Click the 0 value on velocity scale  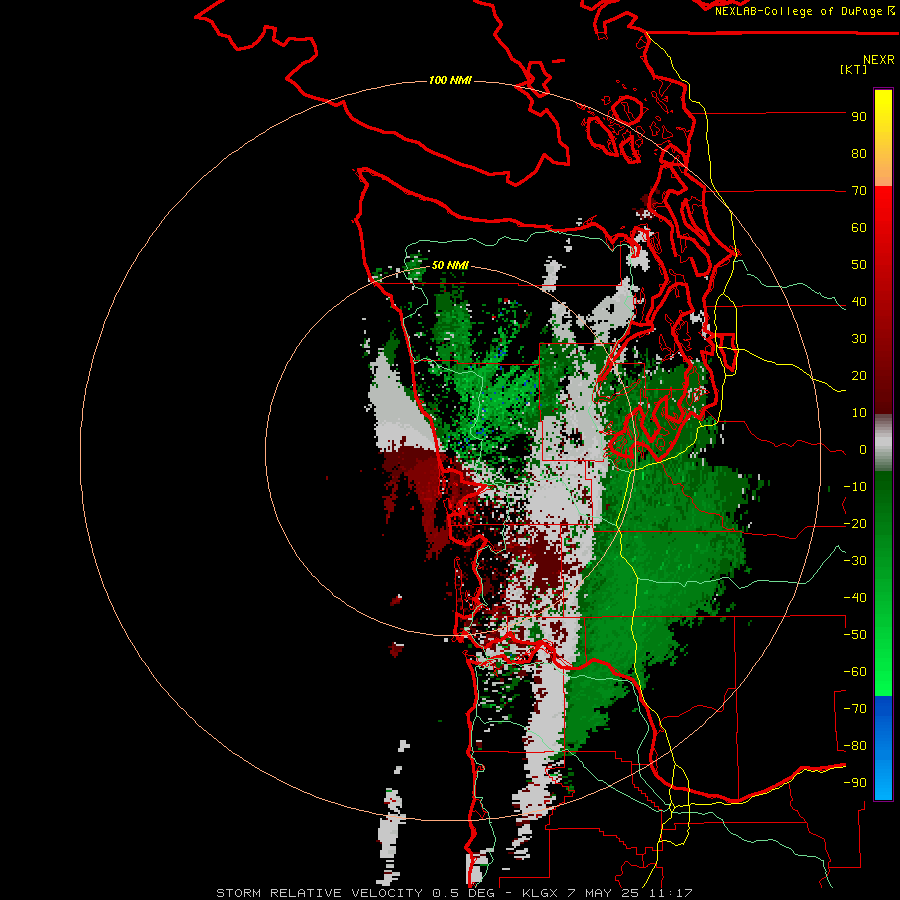[x=863, y=450]
